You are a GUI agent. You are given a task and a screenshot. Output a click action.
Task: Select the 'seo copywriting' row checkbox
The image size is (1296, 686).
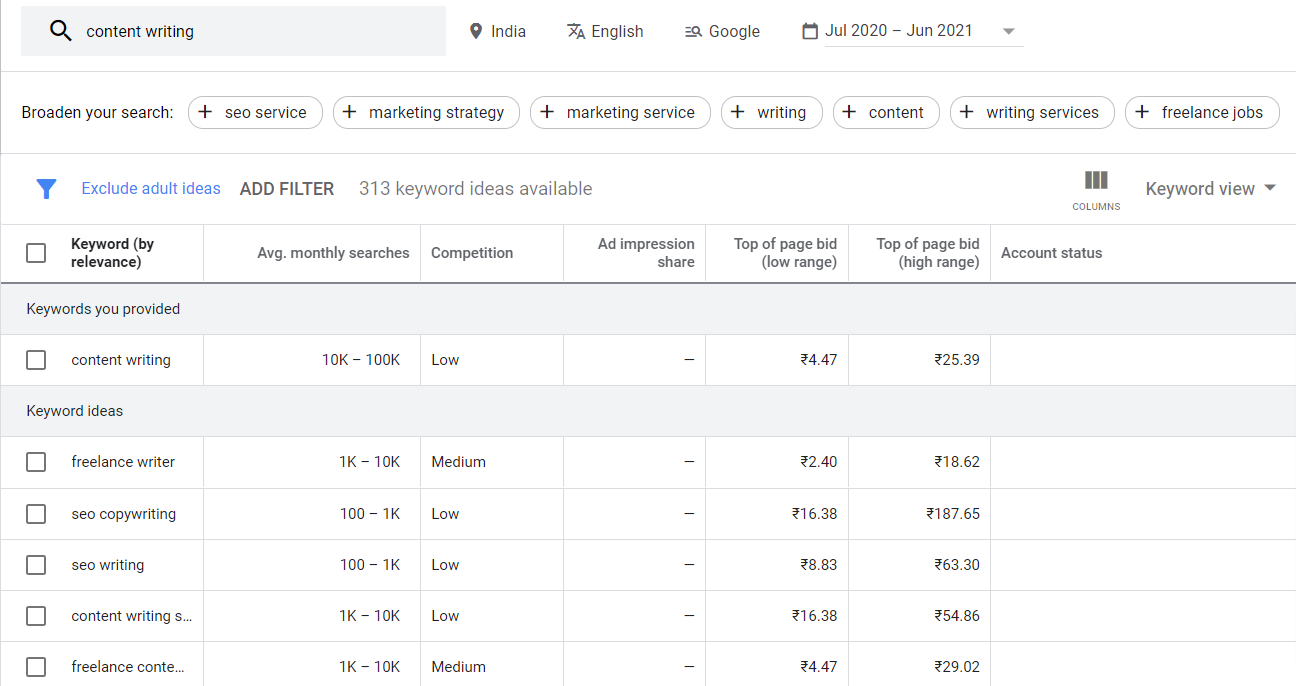36,514
